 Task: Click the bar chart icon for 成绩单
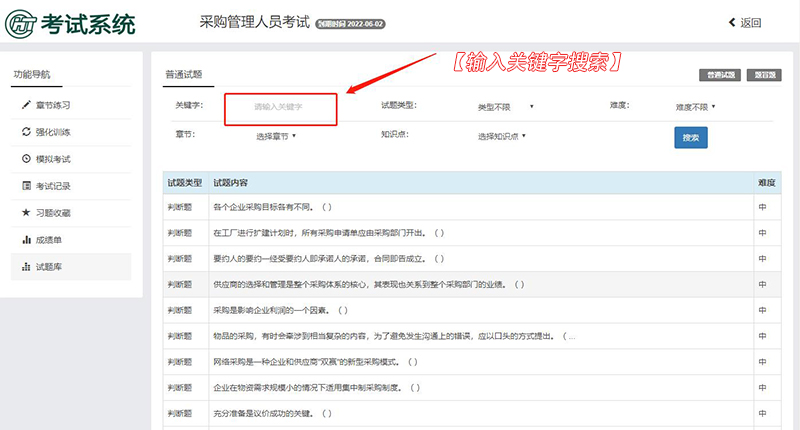click(26, 240)
